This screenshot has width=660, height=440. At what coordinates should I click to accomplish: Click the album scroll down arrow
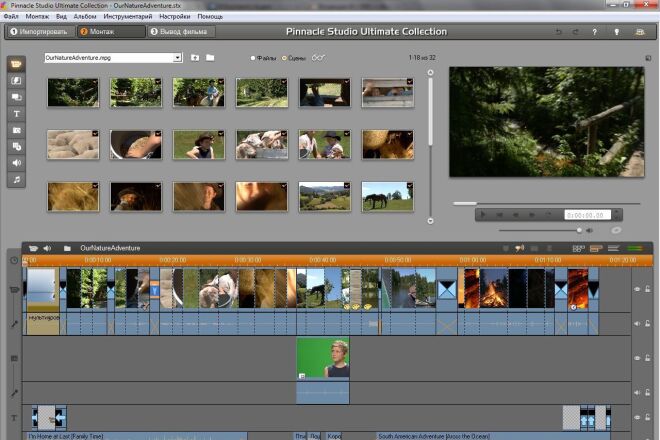[430, 221]
